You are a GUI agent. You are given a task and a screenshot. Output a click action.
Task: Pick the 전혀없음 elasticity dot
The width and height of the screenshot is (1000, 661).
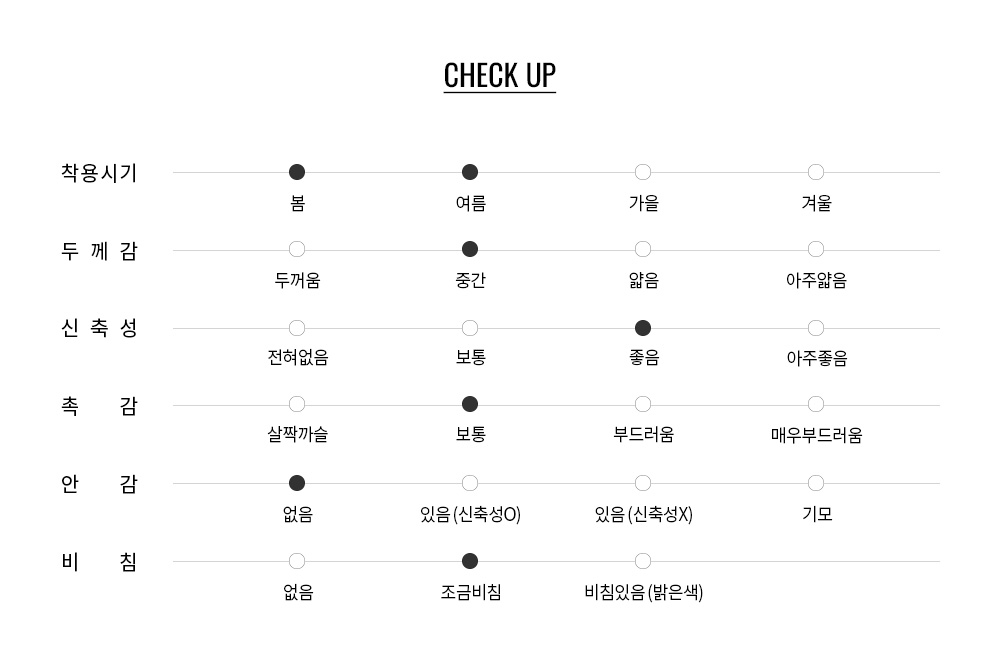click(x=297, y=329)
